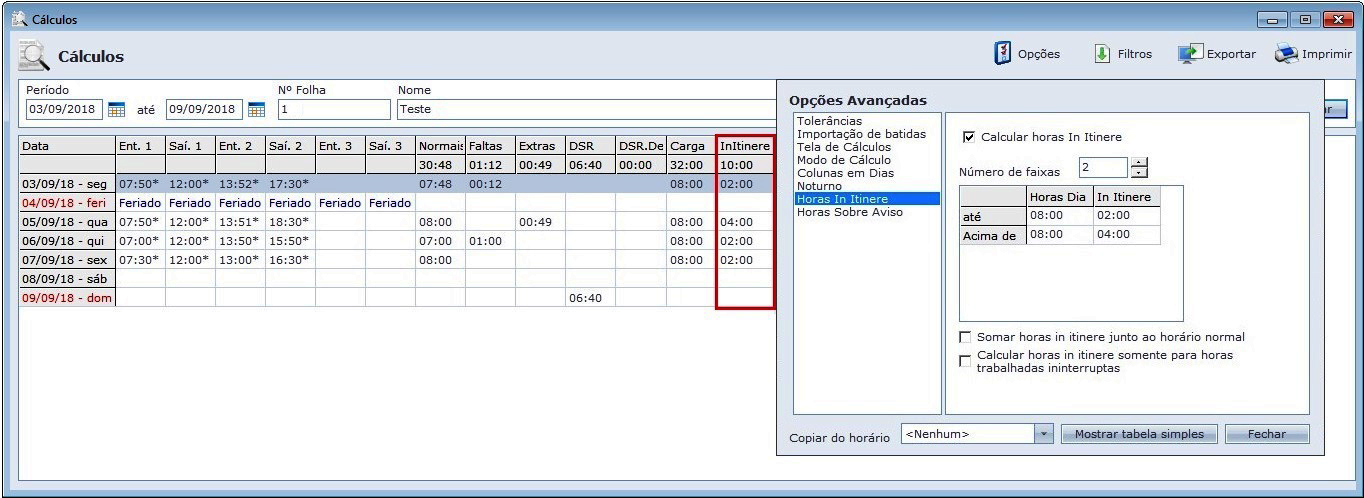Screen dimensions: 1364x498
Task: Select Tolerâncias in advanced options list
Action: (829, 121)
